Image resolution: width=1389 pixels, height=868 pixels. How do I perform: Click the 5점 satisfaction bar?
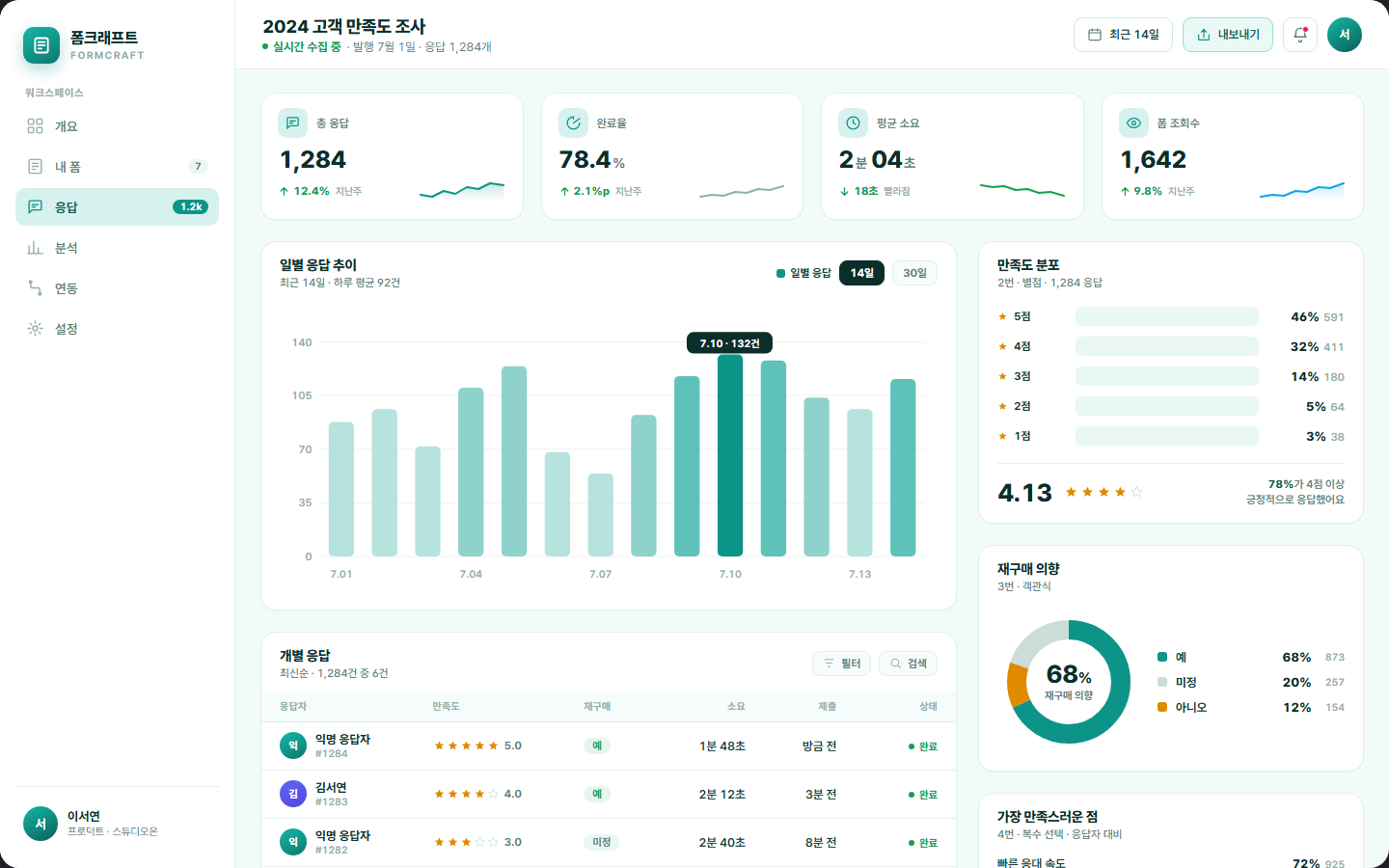pos(1166,316)
